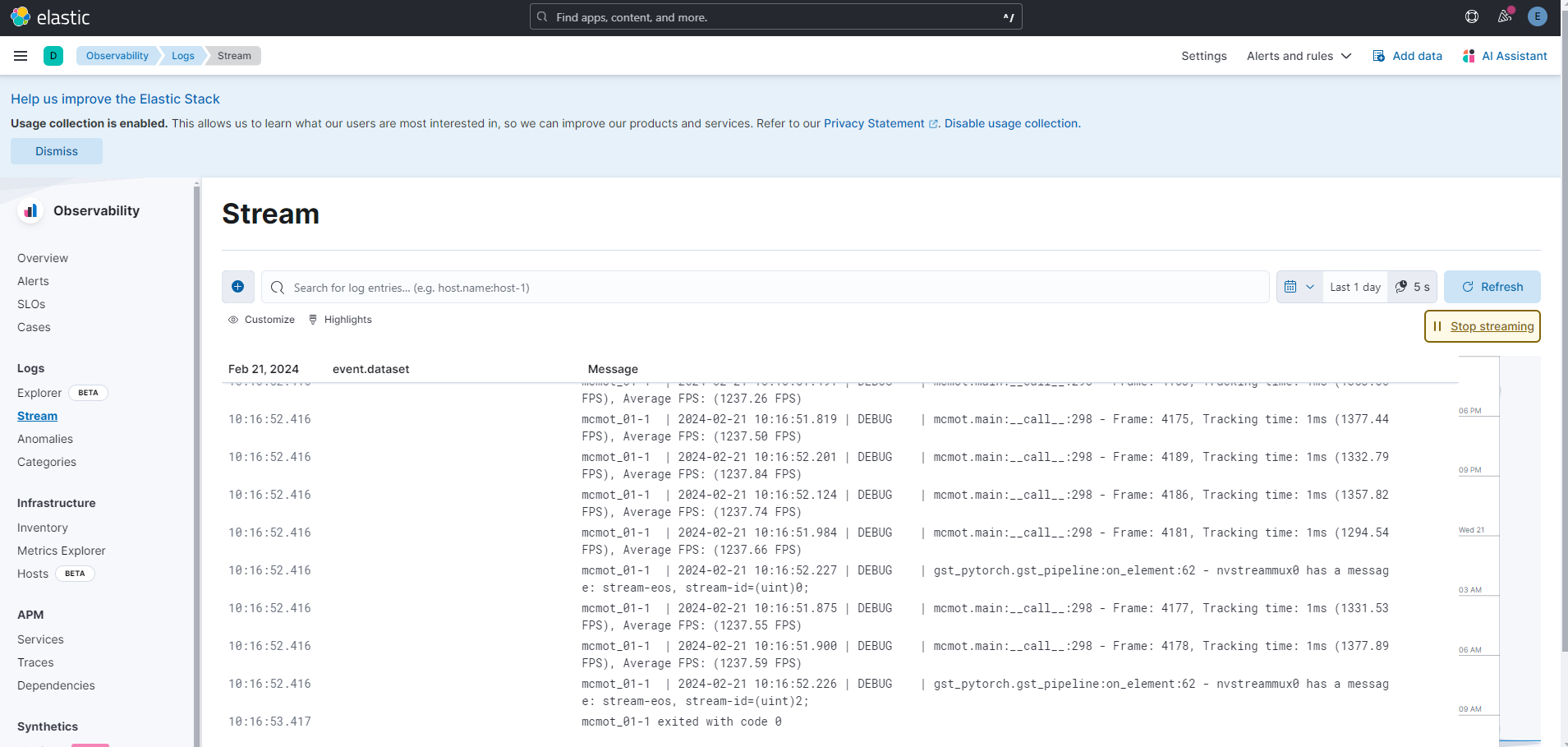
Task: Jump to 06 PM on the log minimap
Action: point(1470,411)
